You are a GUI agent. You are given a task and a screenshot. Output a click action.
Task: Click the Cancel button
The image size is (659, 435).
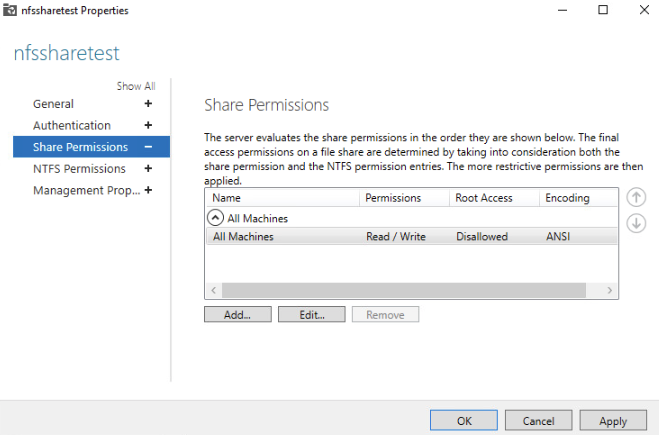click(x=538, y=421)
